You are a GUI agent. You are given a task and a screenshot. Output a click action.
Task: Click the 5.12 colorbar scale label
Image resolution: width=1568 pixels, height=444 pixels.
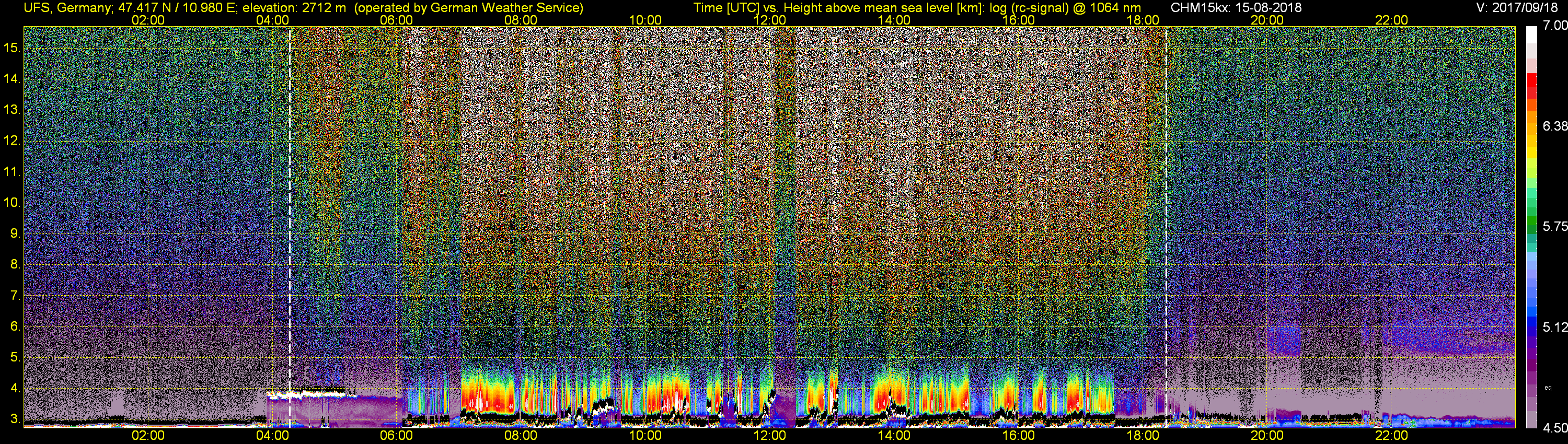pos(1554,327)
